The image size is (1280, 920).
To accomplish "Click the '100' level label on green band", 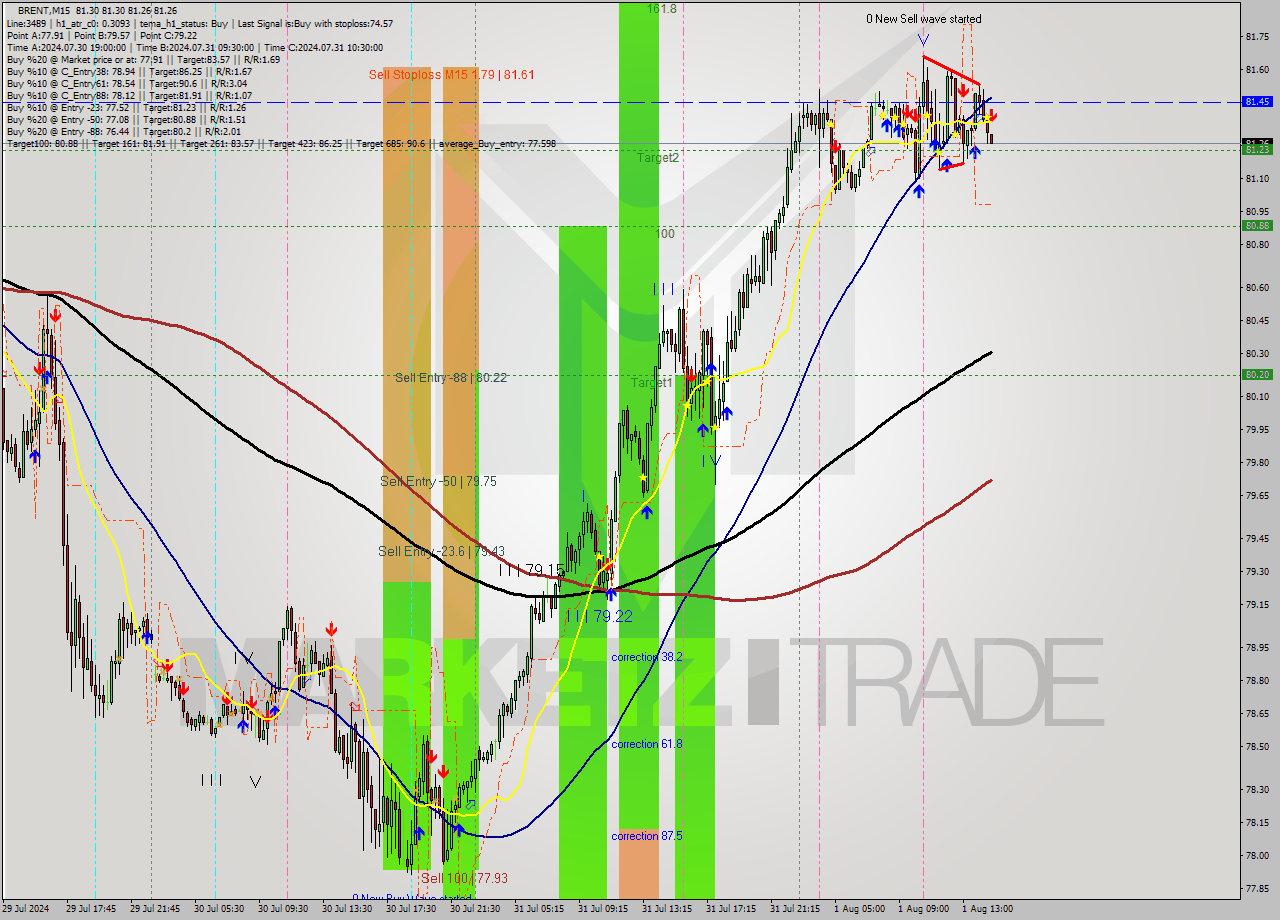I will 665,234.
